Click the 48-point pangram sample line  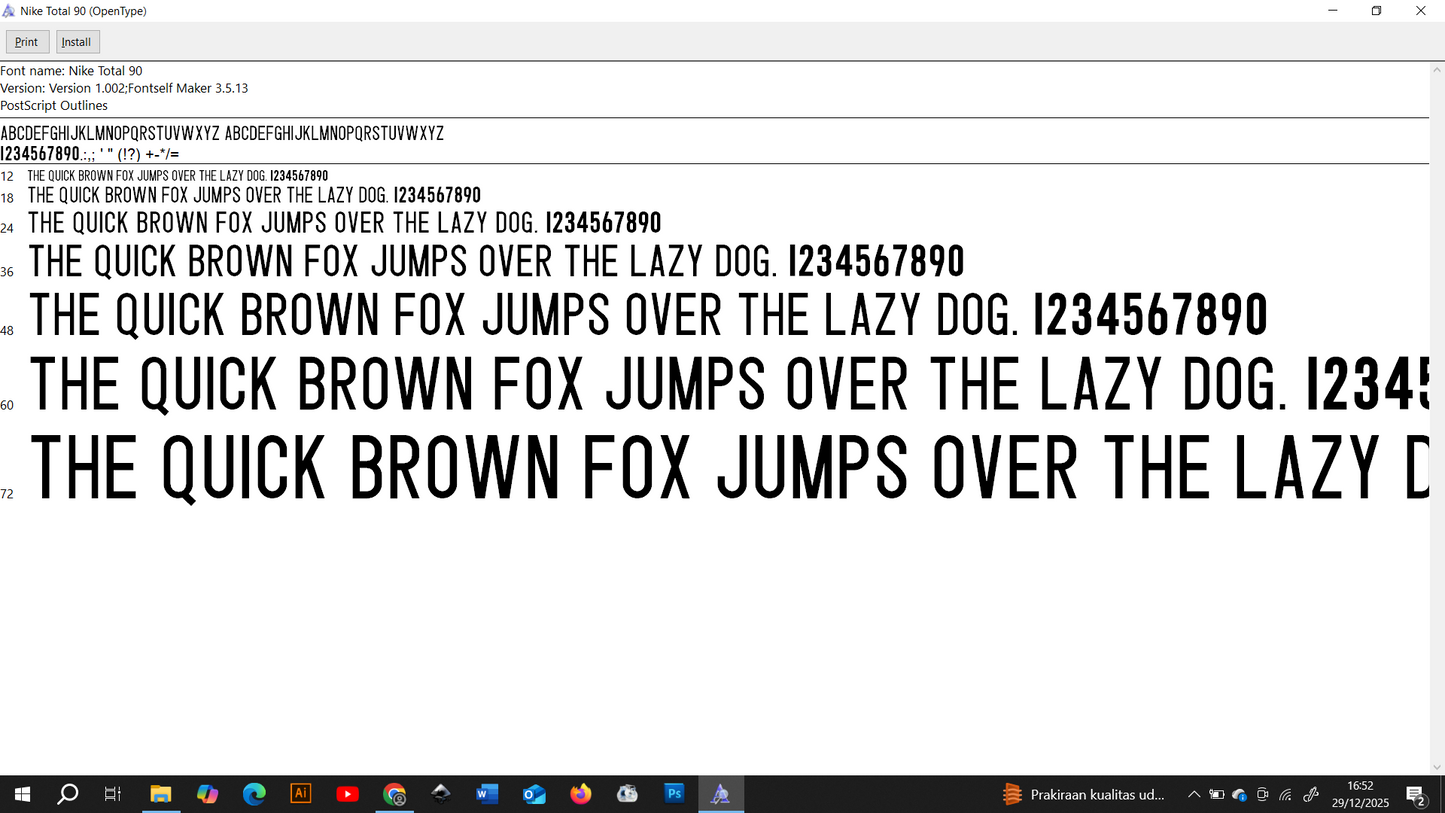point(649,315)
